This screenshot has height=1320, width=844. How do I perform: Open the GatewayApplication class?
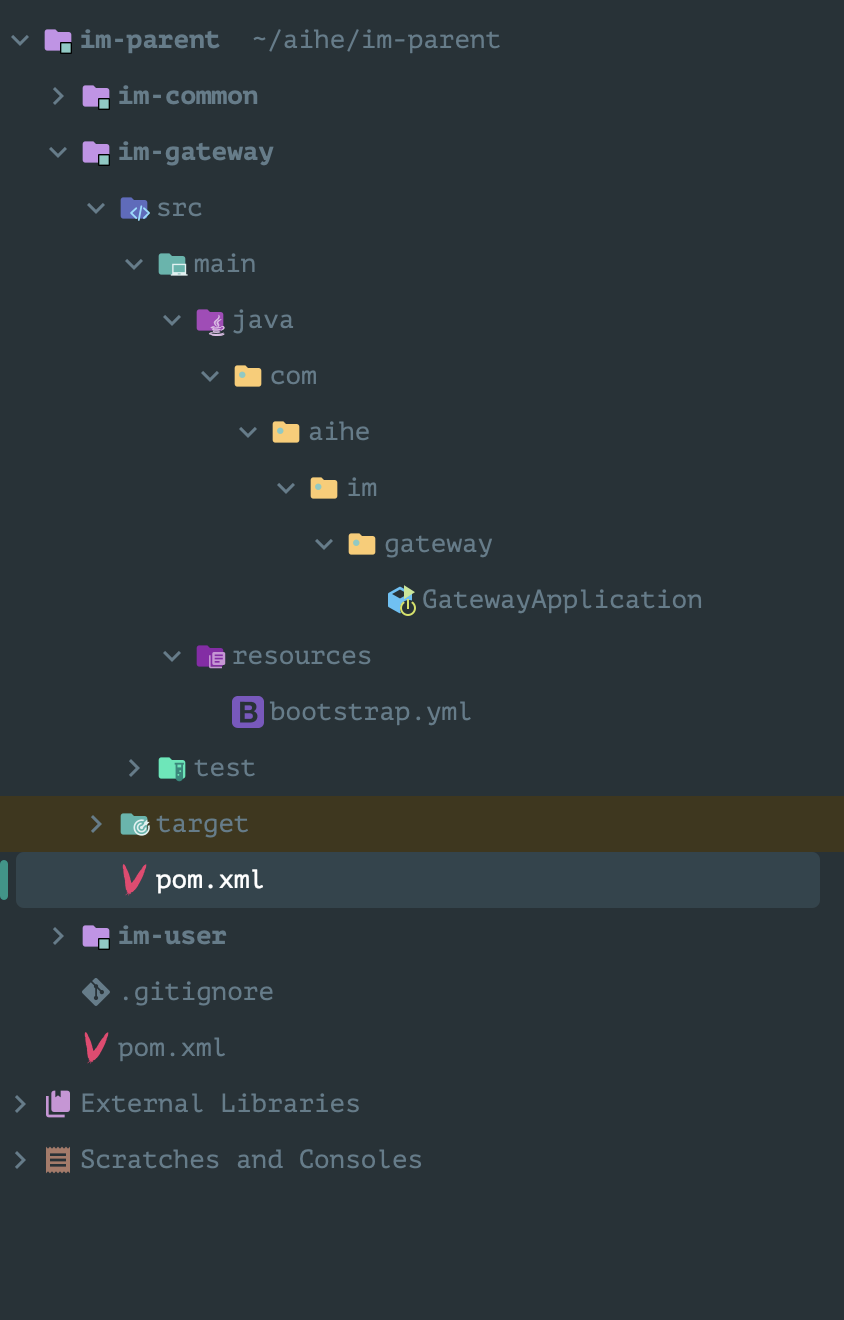pos(562,600)
